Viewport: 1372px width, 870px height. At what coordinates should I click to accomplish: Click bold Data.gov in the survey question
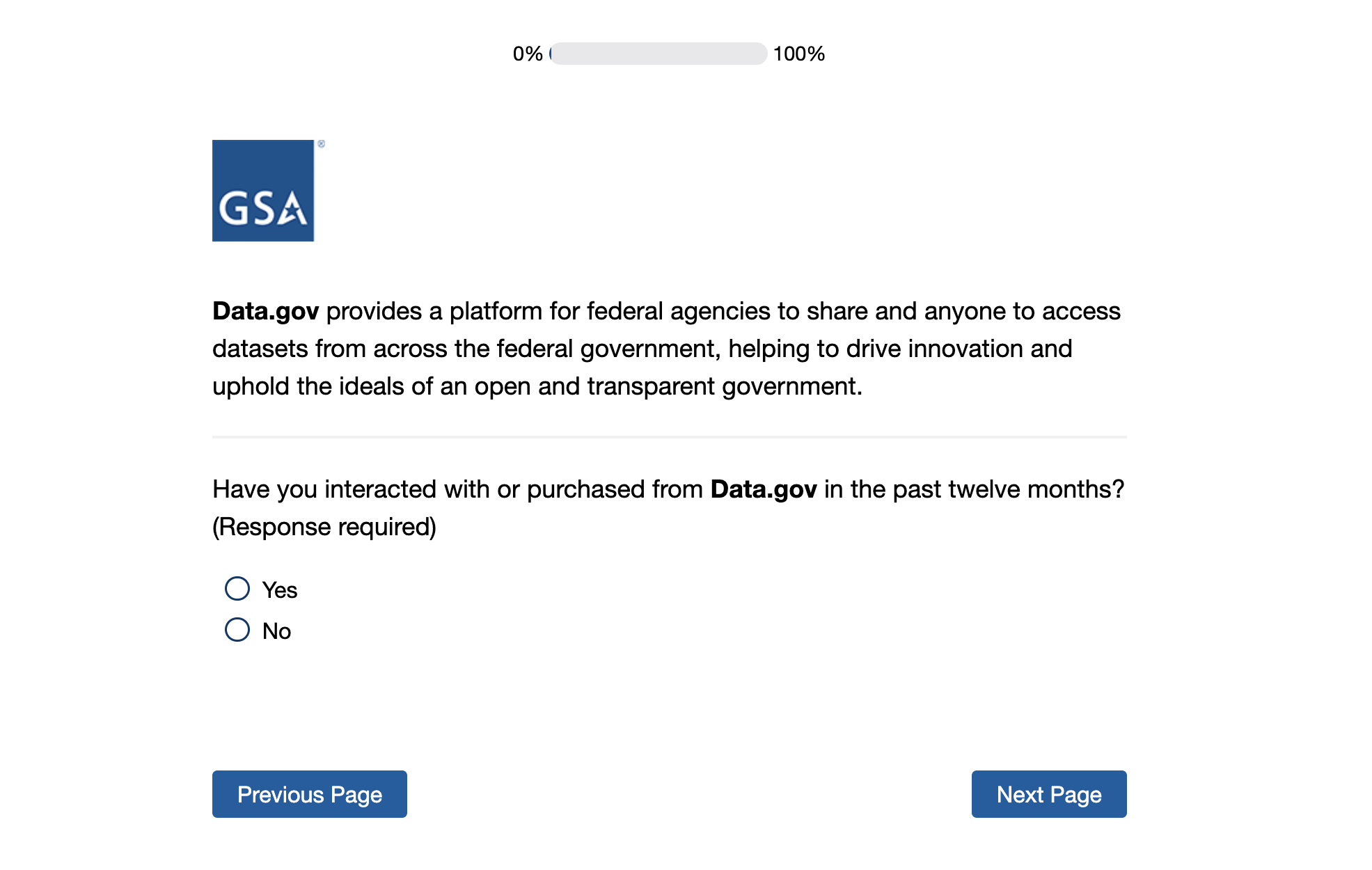coord(764,489)
